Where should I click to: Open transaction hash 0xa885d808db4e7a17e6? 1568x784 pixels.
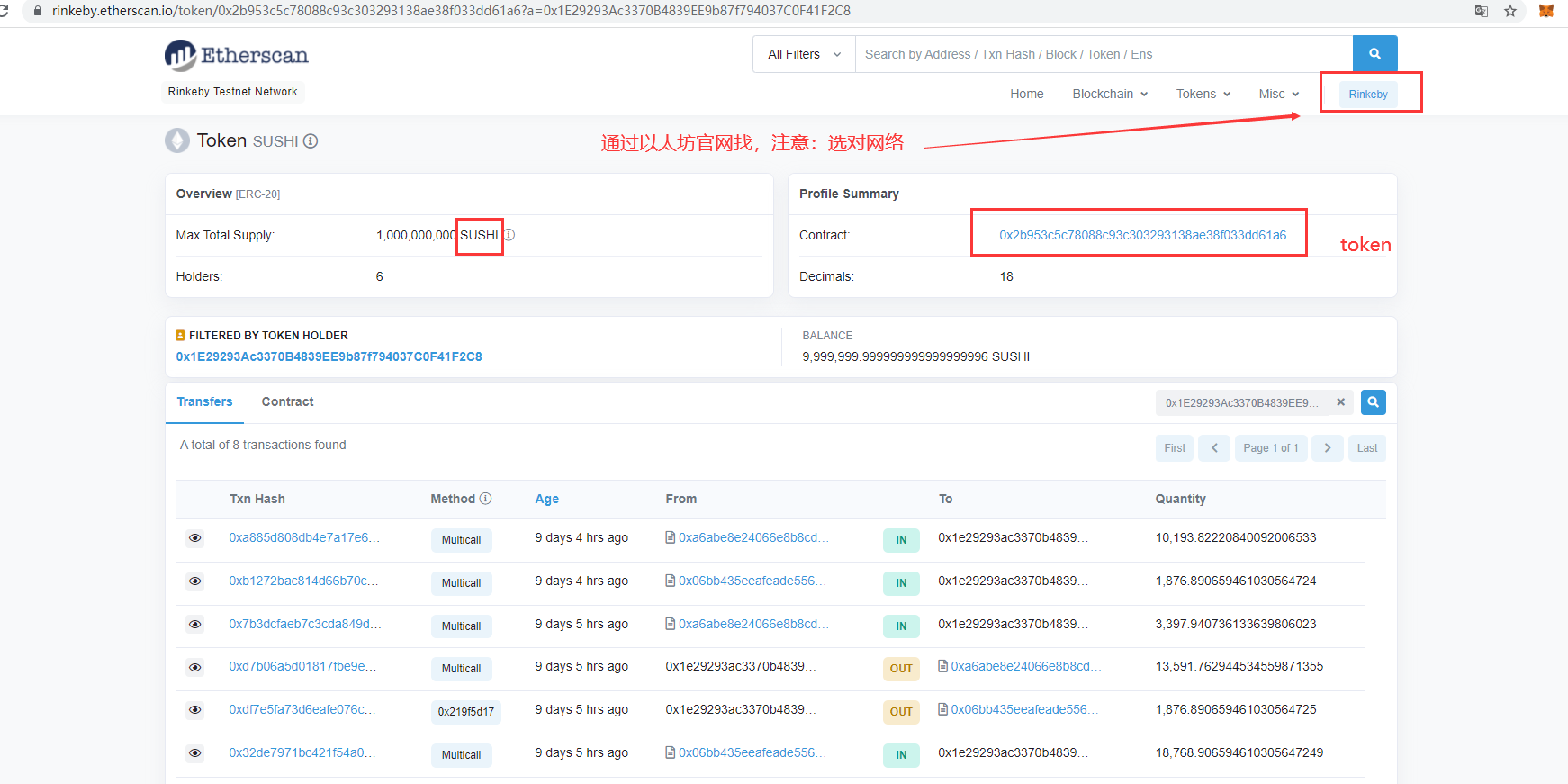[x=304, y=537]
